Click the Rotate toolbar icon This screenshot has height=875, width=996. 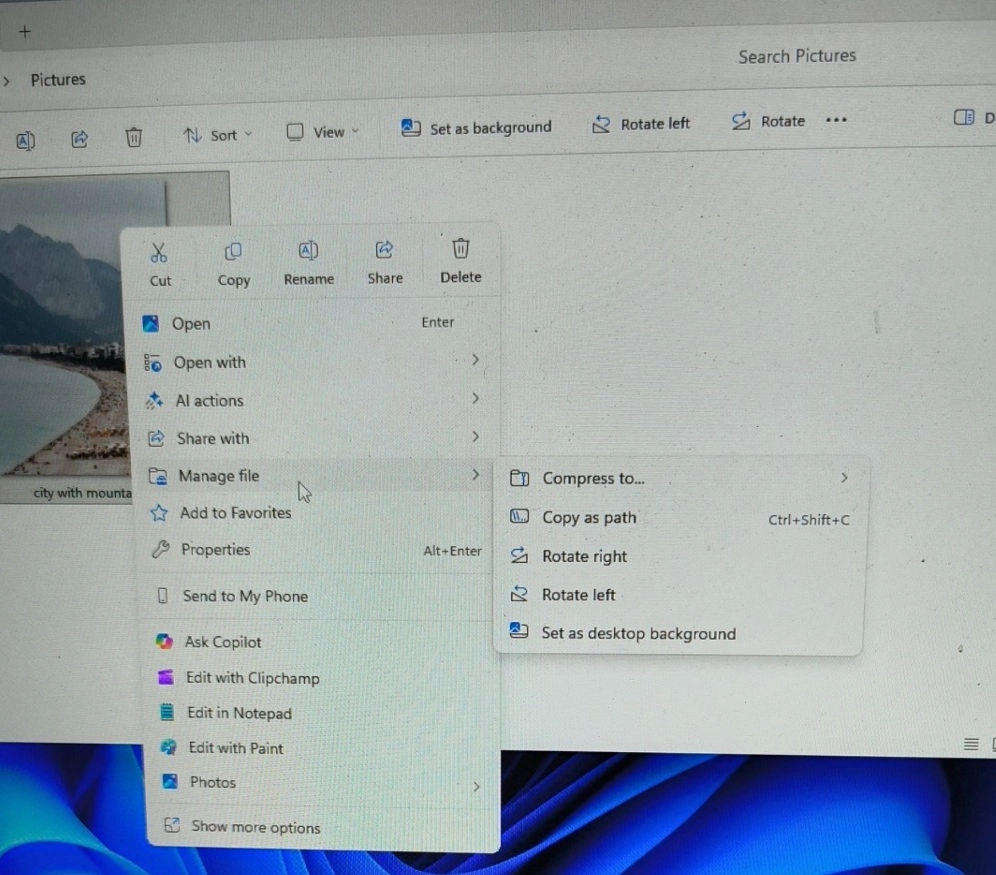pyautogui.click(x=741, y=121)
